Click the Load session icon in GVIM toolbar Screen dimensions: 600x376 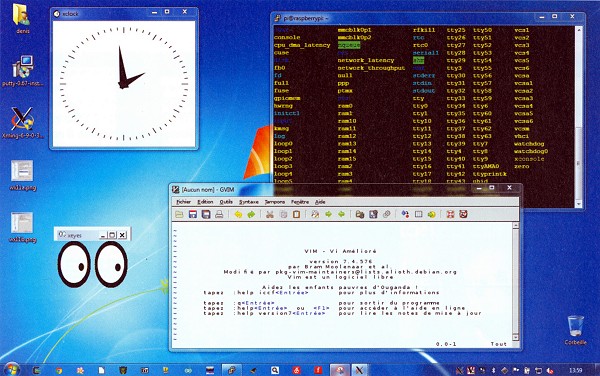click(360, 214)
